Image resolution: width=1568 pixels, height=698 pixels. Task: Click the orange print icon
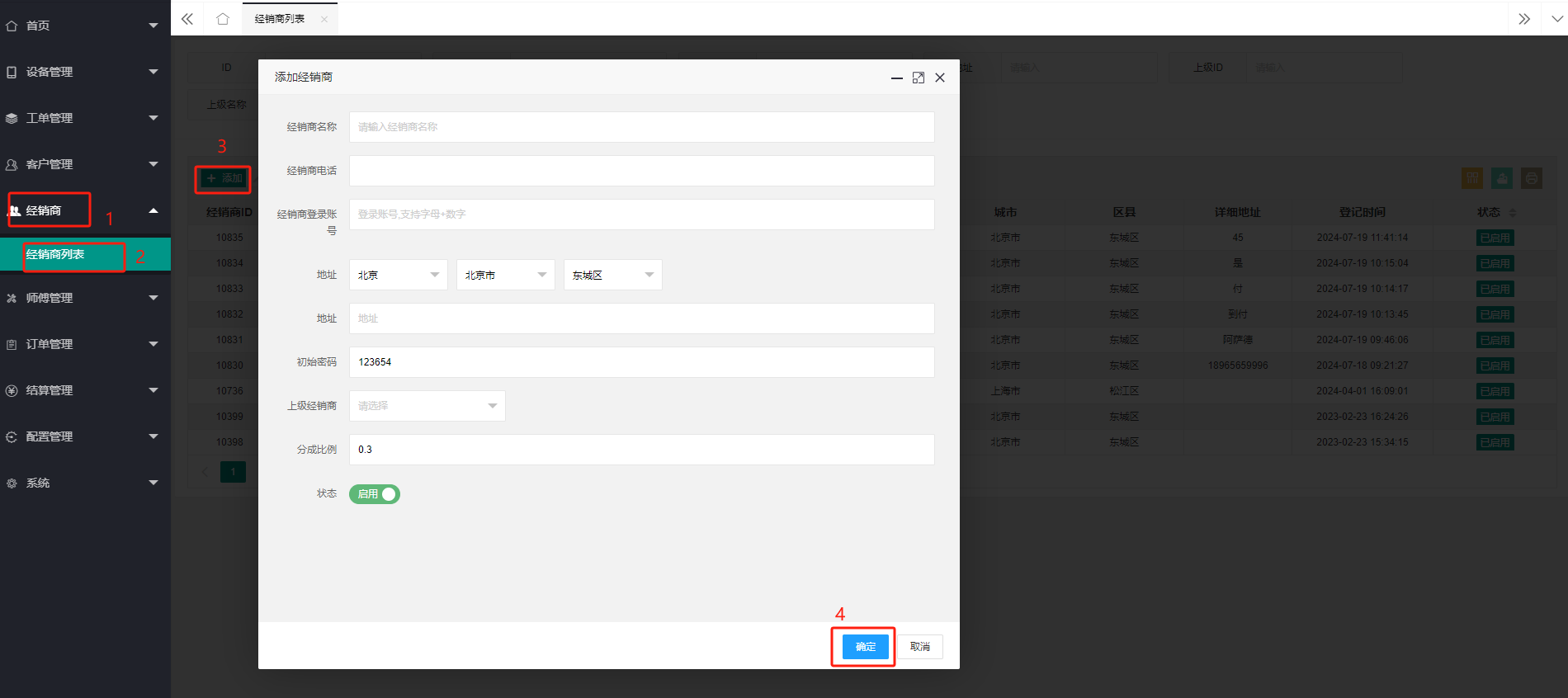(1532, 178)
